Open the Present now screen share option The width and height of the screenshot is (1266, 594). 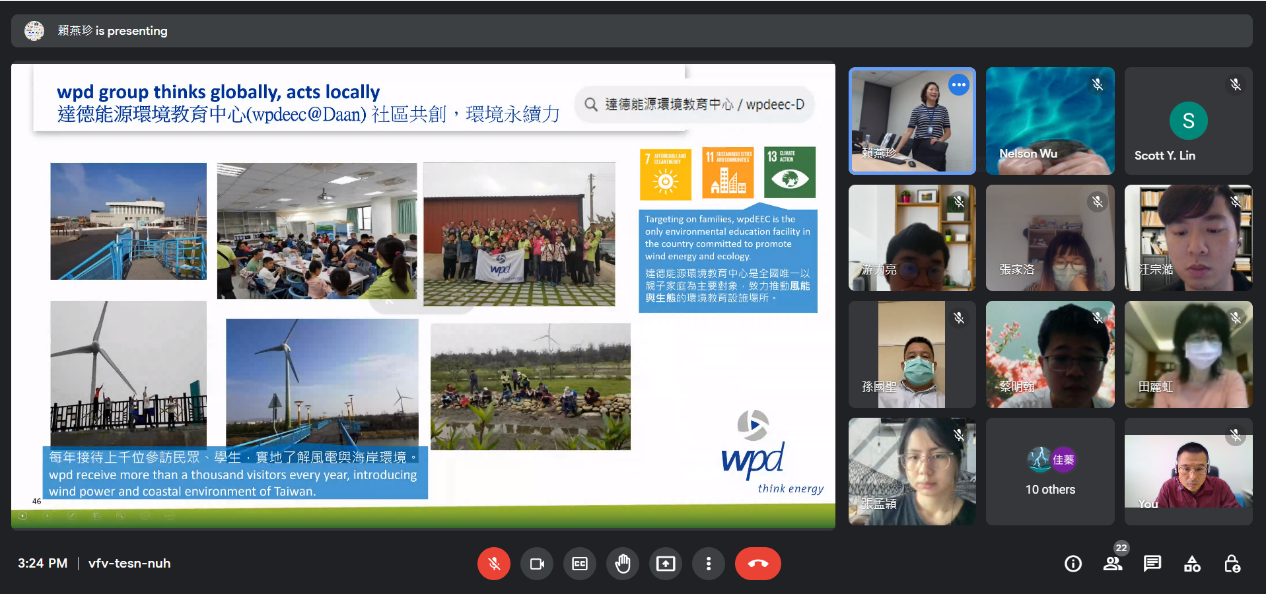pos(665,563)
